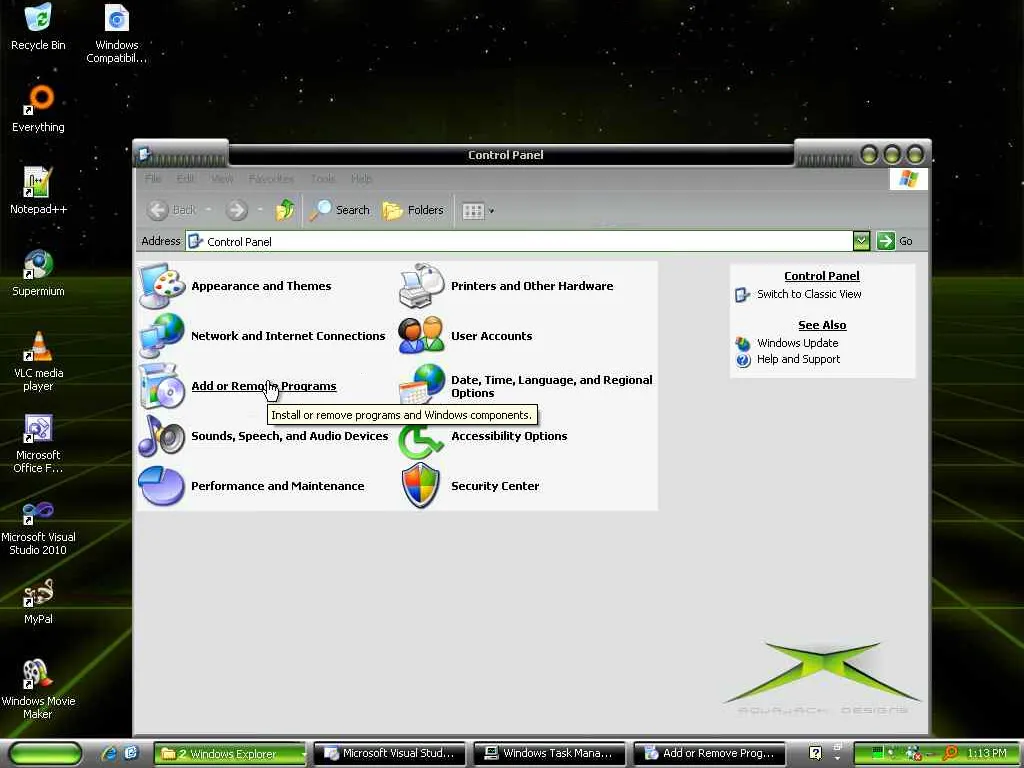Viewport: 1024px width, 768px height.
Task: Click the Appearance and Themes text link
Action: 261,286
